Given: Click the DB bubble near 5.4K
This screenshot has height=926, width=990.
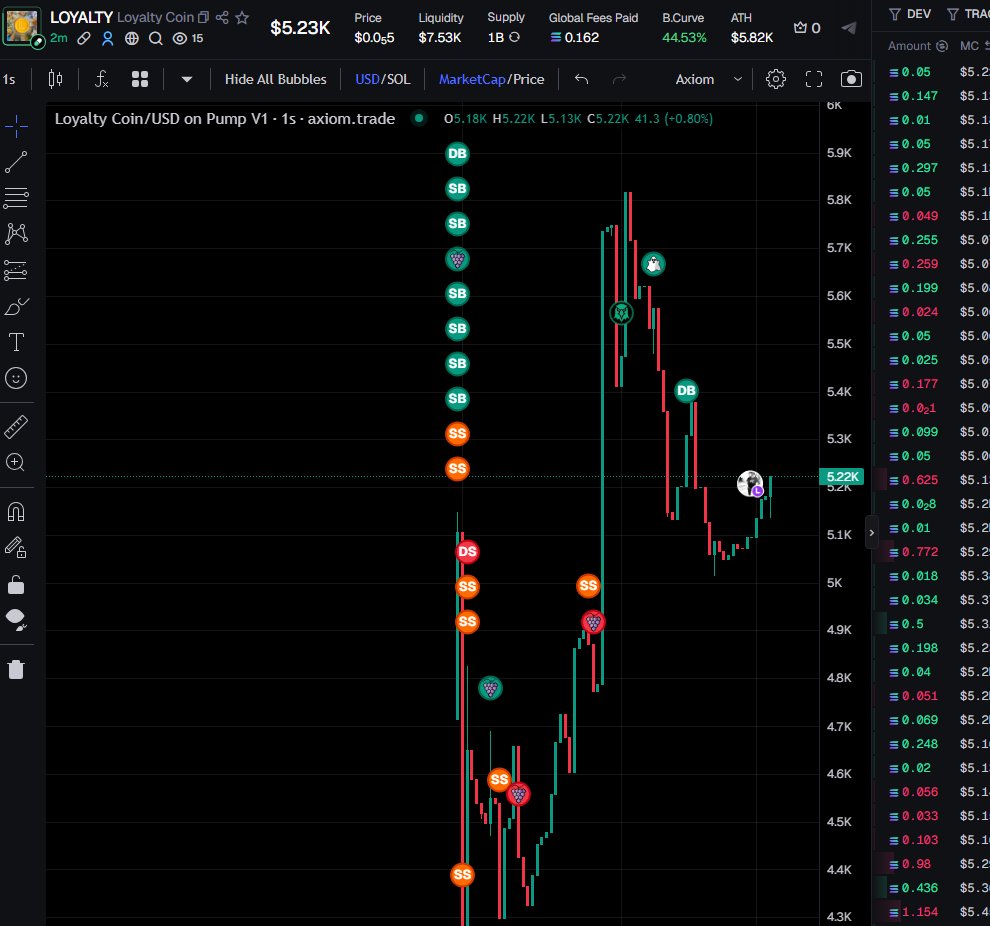Looking at the screenshot, I should coord(686,391).
